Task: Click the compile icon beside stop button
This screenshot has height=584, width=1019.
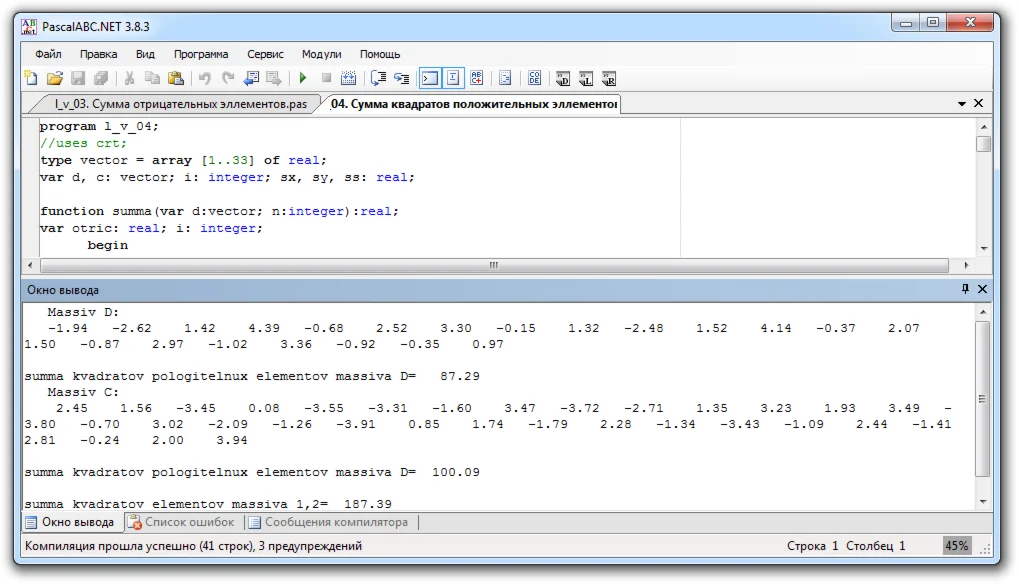Action: (349, 78)
